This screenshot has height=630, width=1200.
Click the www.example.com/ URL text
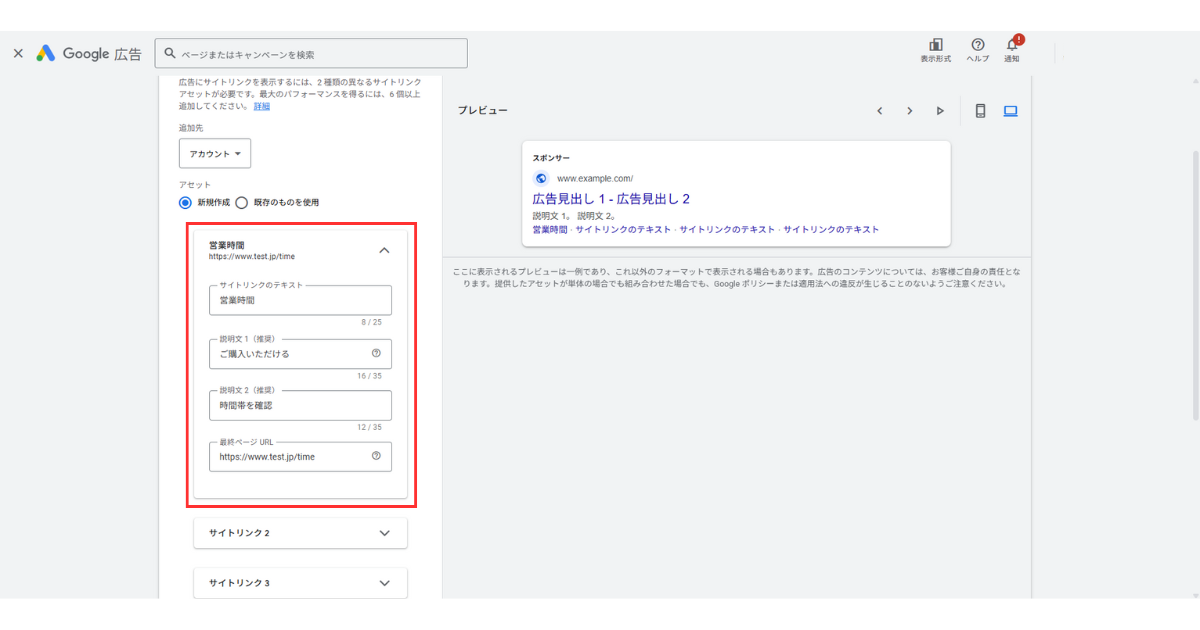pyautogui.click(x=595, y=179)
